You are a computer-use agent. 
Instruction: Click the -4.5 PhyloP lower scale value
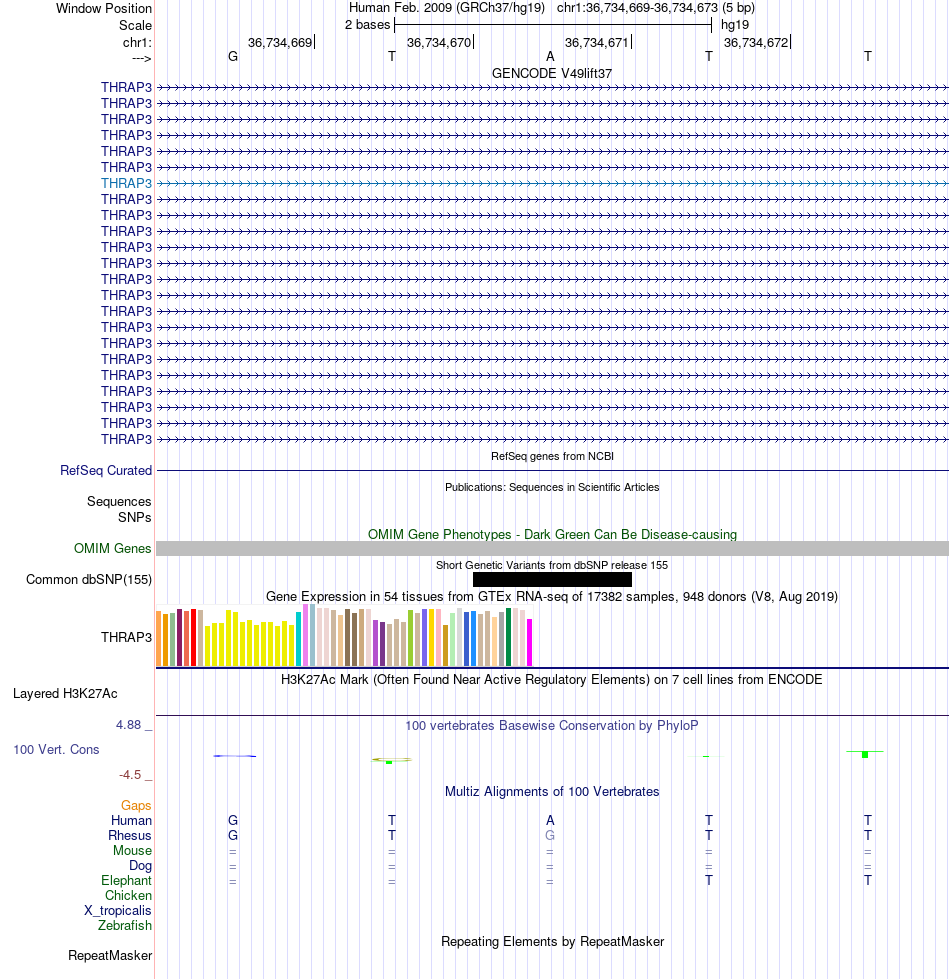(130, 775)
